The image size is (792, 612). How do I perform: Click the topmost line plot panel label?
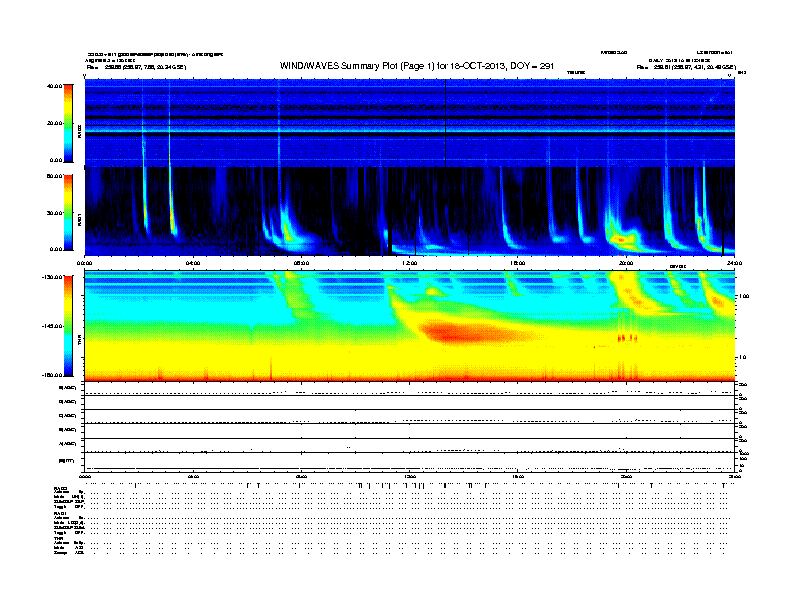pos(68,388)
